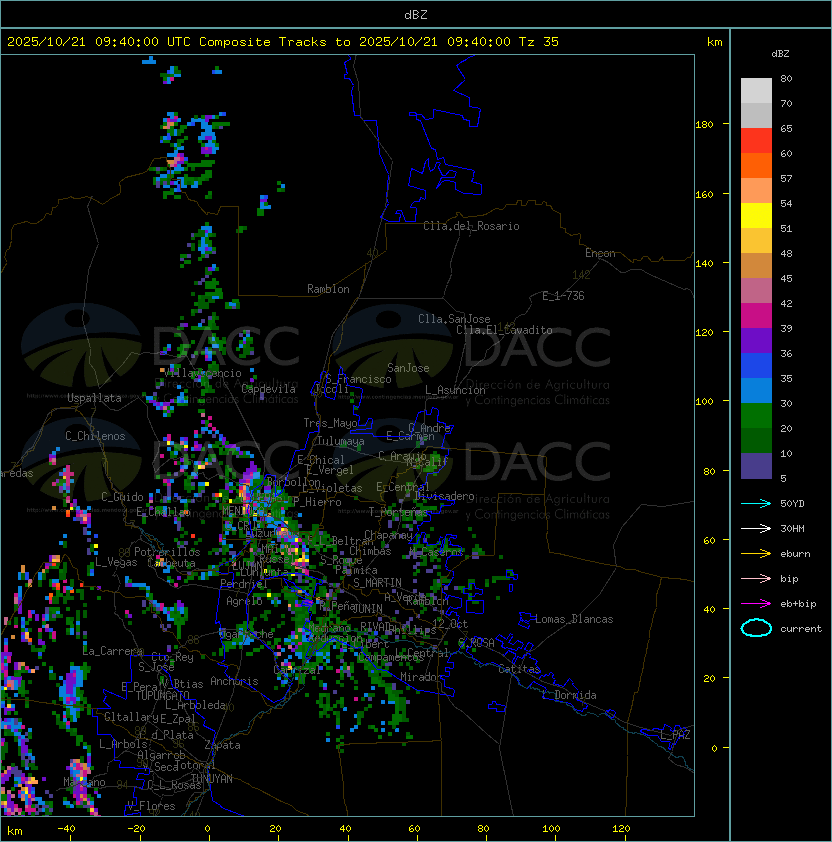Click the magenta eb+bip arrow icon
This screenshot has width=832, height=842.
point(756,604)
